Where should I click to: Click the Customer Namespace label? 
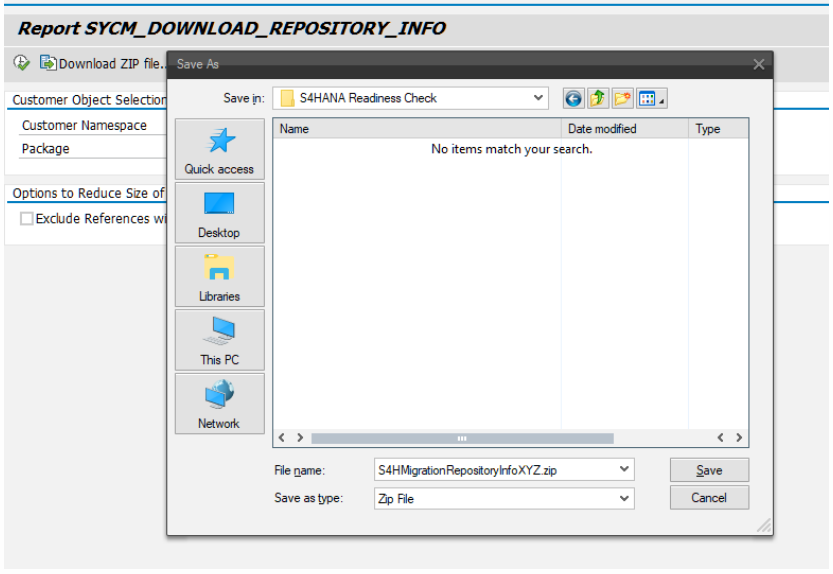click(x=84, y=125)
